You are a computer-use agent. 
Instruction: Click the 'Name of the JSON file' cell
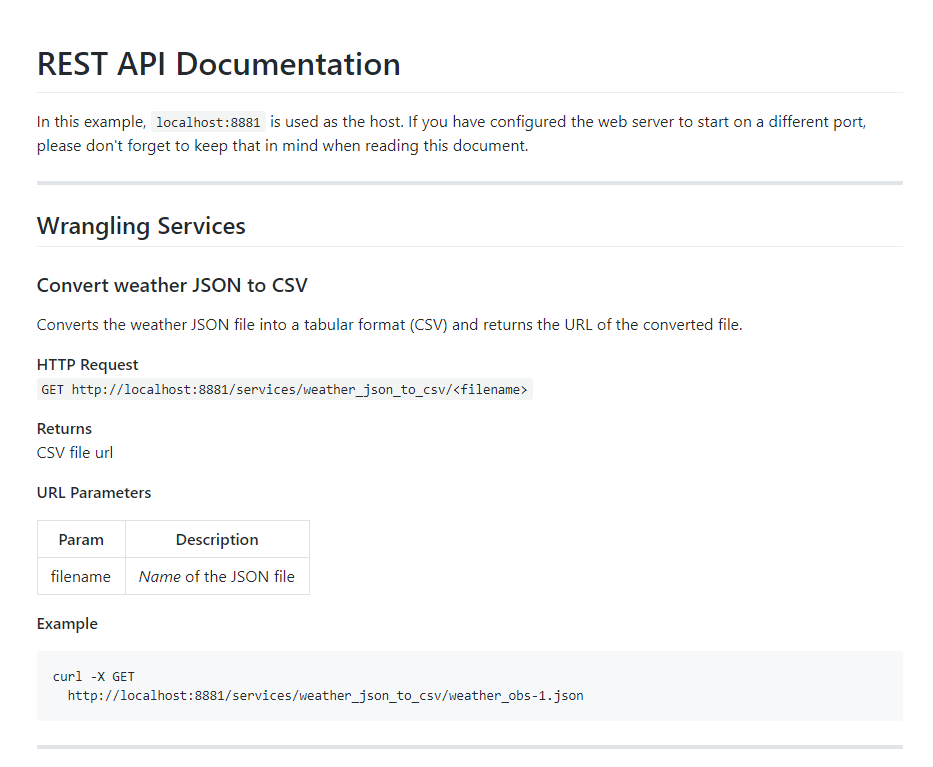[x=217, y=577]
